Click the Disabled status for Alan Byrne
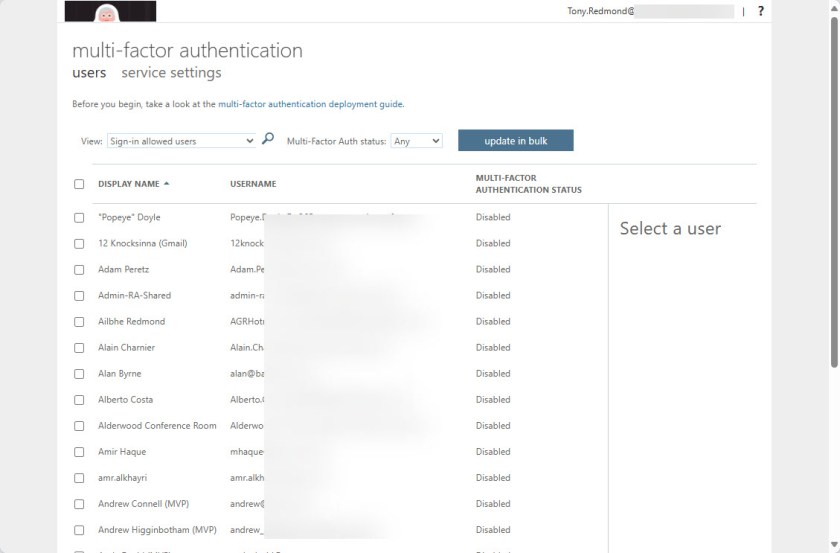The height and width of the screenshot is (553, 840). [493, 373]
